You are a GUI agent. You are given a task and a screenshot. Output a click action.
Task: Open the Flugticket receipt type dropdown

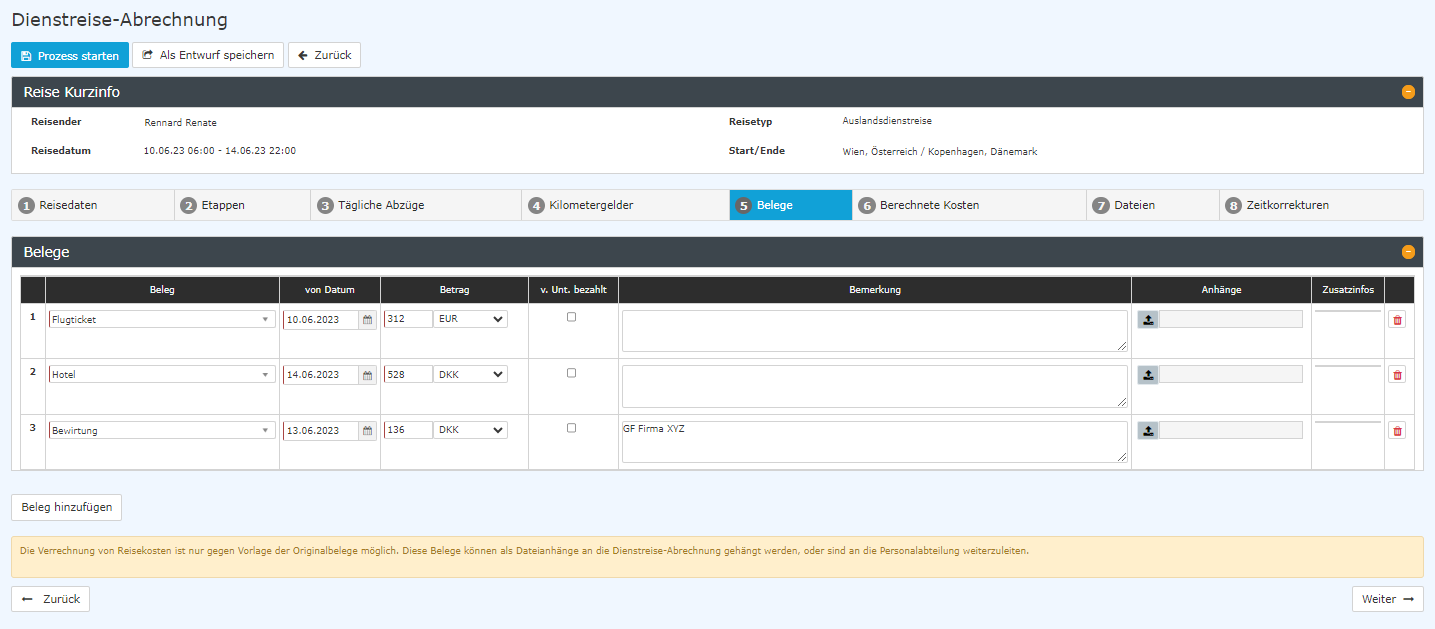[162, 320]
